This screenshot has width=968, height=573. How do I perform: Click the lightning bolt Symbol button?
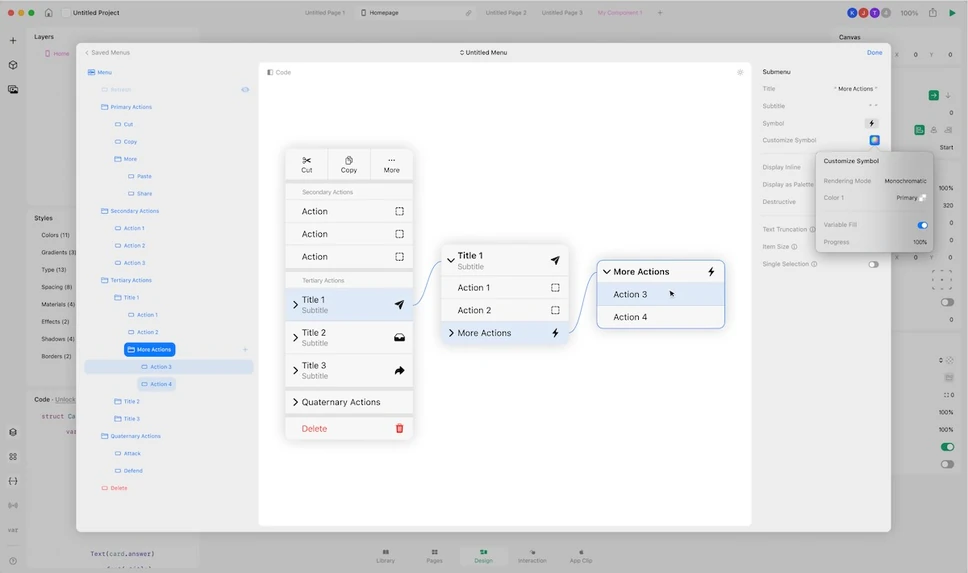coord(872,123)
